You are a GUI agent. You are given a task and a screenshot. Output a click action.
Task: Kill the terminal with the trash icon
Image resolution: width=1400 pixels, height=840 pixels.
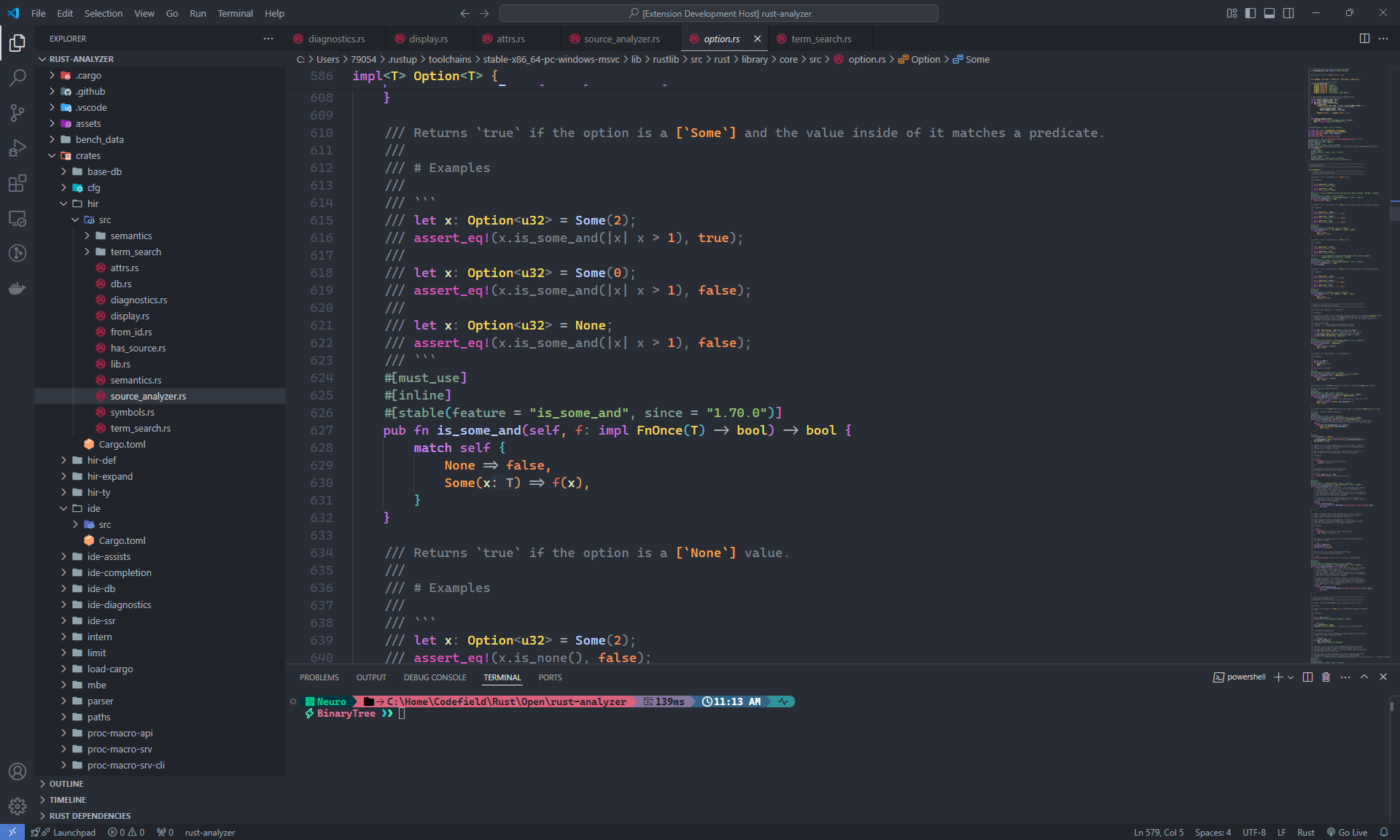[x=1326, y=677]
